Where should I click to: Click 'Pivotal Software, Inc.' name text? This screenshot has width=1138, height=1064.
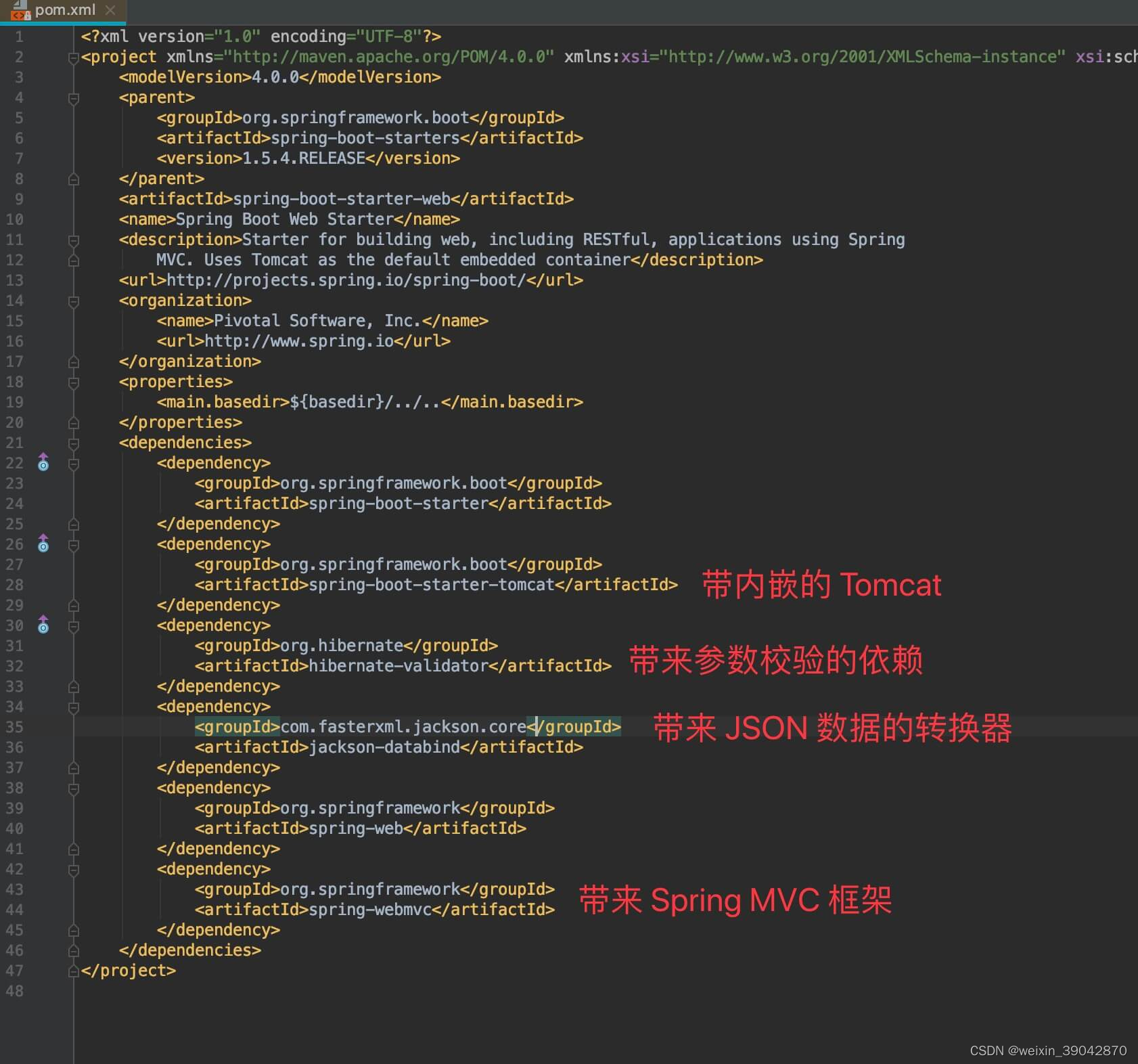pyautogui.click(x=317, y=321)
